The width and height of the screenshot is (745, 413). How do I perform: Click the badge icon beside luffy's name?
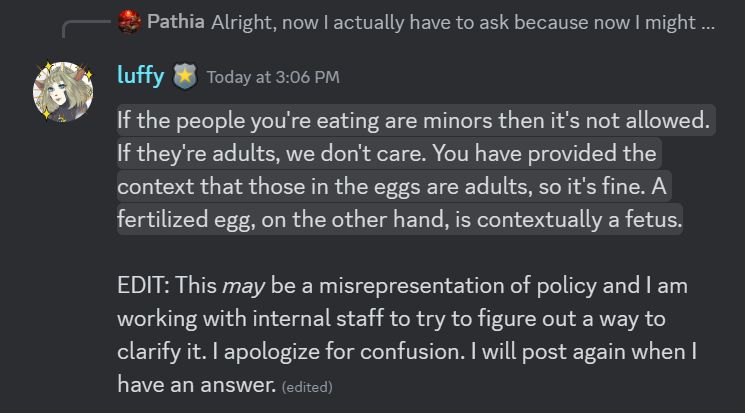point(186,75)
